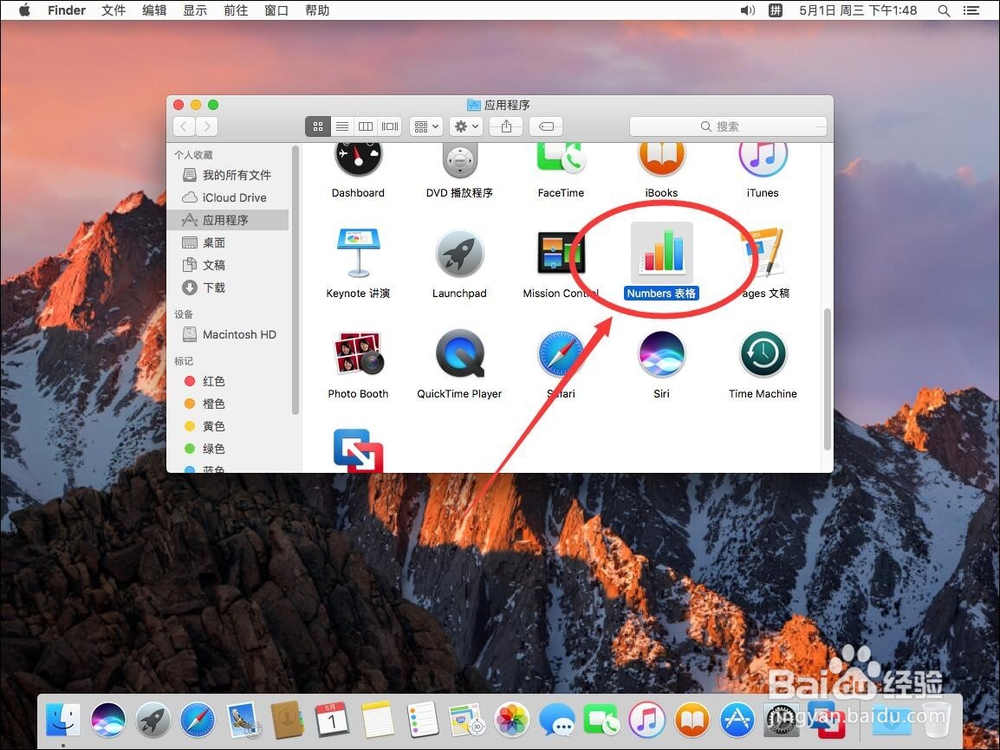The height and width of the screenshot is (750, 1000).
Task: Open 下载 in the sidebar
Action: point(228,288)
